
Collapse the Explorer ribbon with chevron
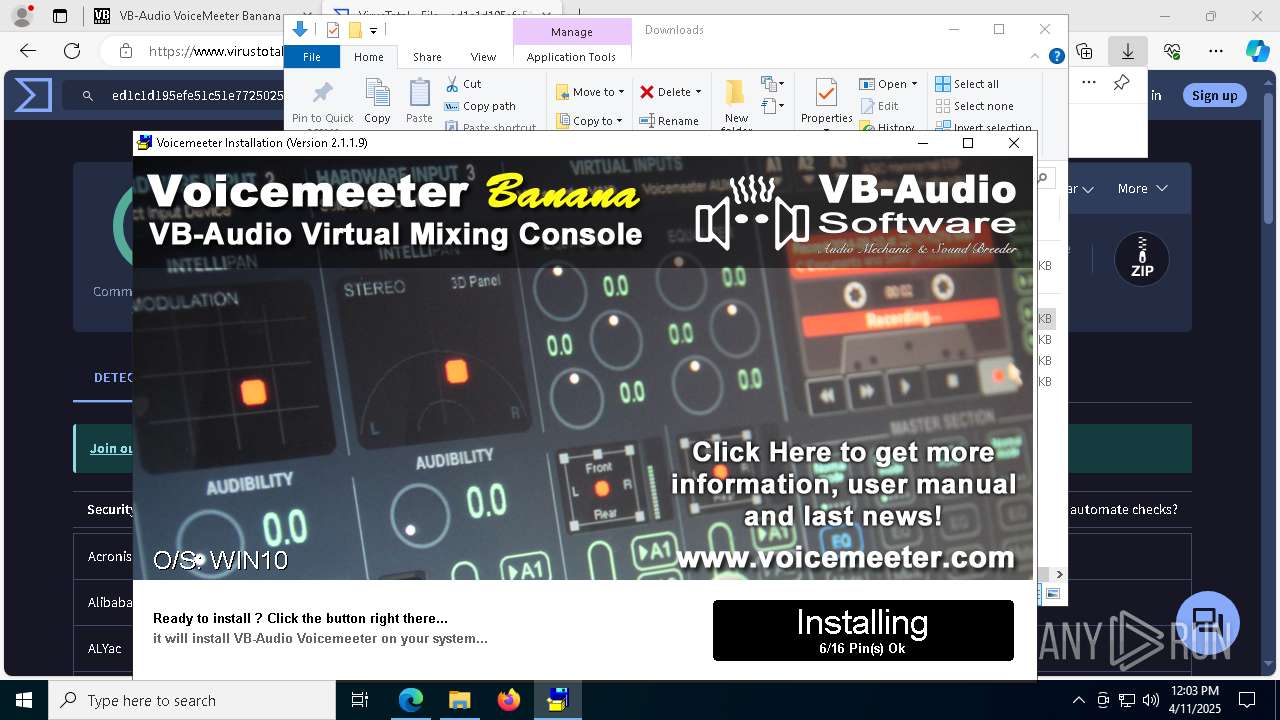tap(1036, 57)
